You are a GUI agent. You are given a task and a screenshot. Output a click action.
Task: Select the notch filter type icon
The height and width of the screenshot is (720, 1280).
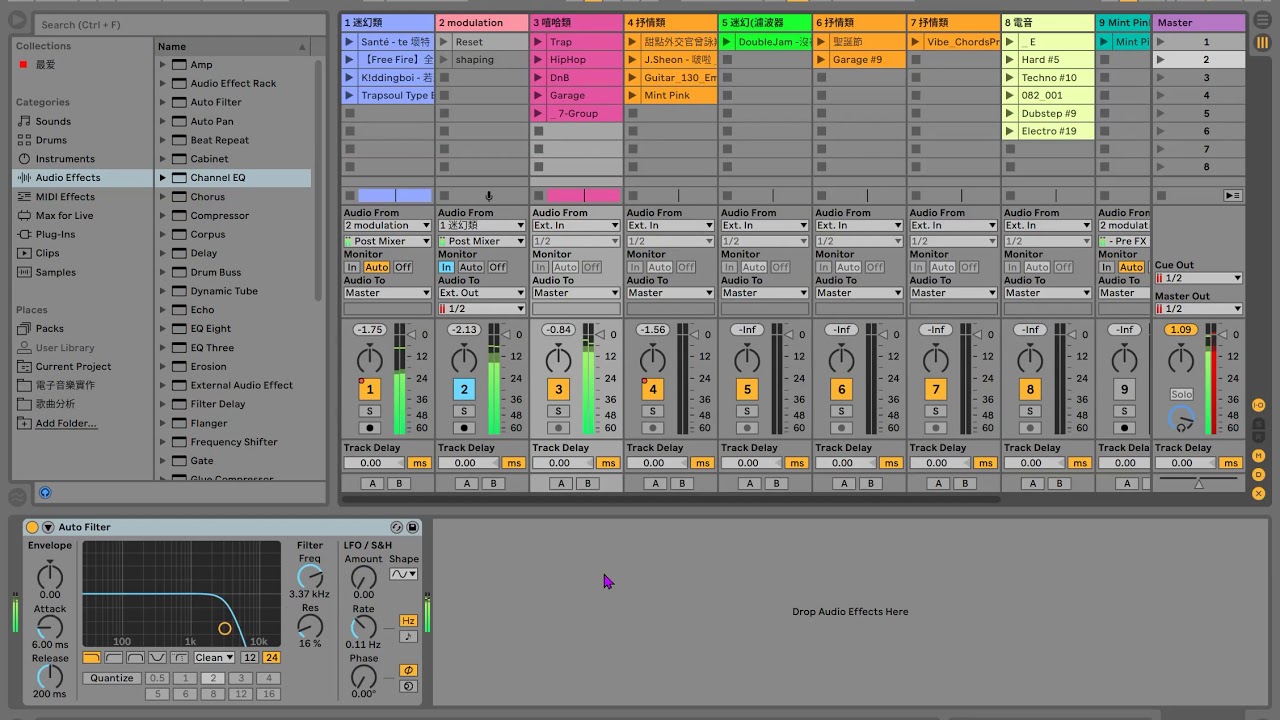pyautogui.click(x=157, y=657)
